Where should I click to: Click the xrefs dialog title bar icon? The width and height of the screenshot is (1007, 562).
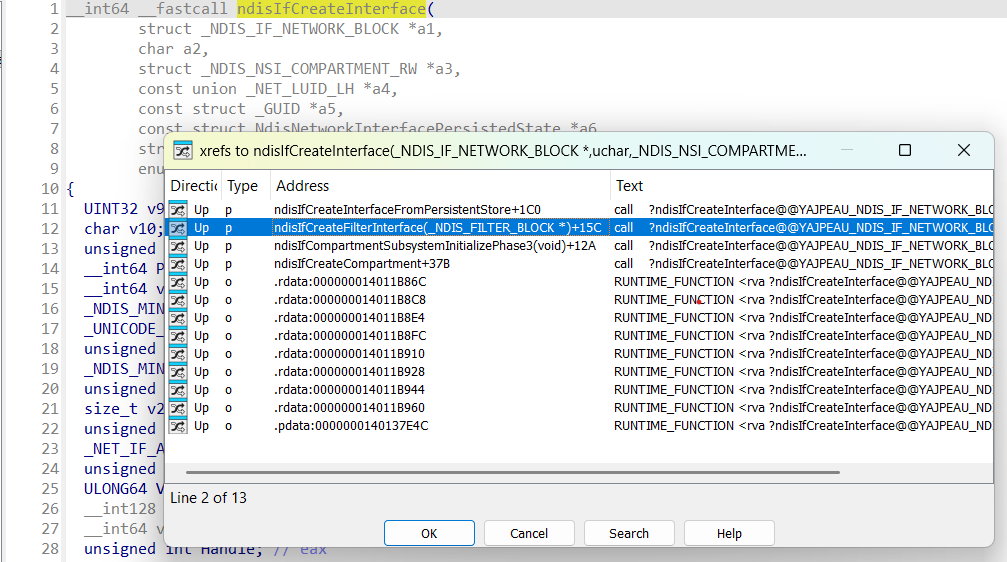[183, 151]
